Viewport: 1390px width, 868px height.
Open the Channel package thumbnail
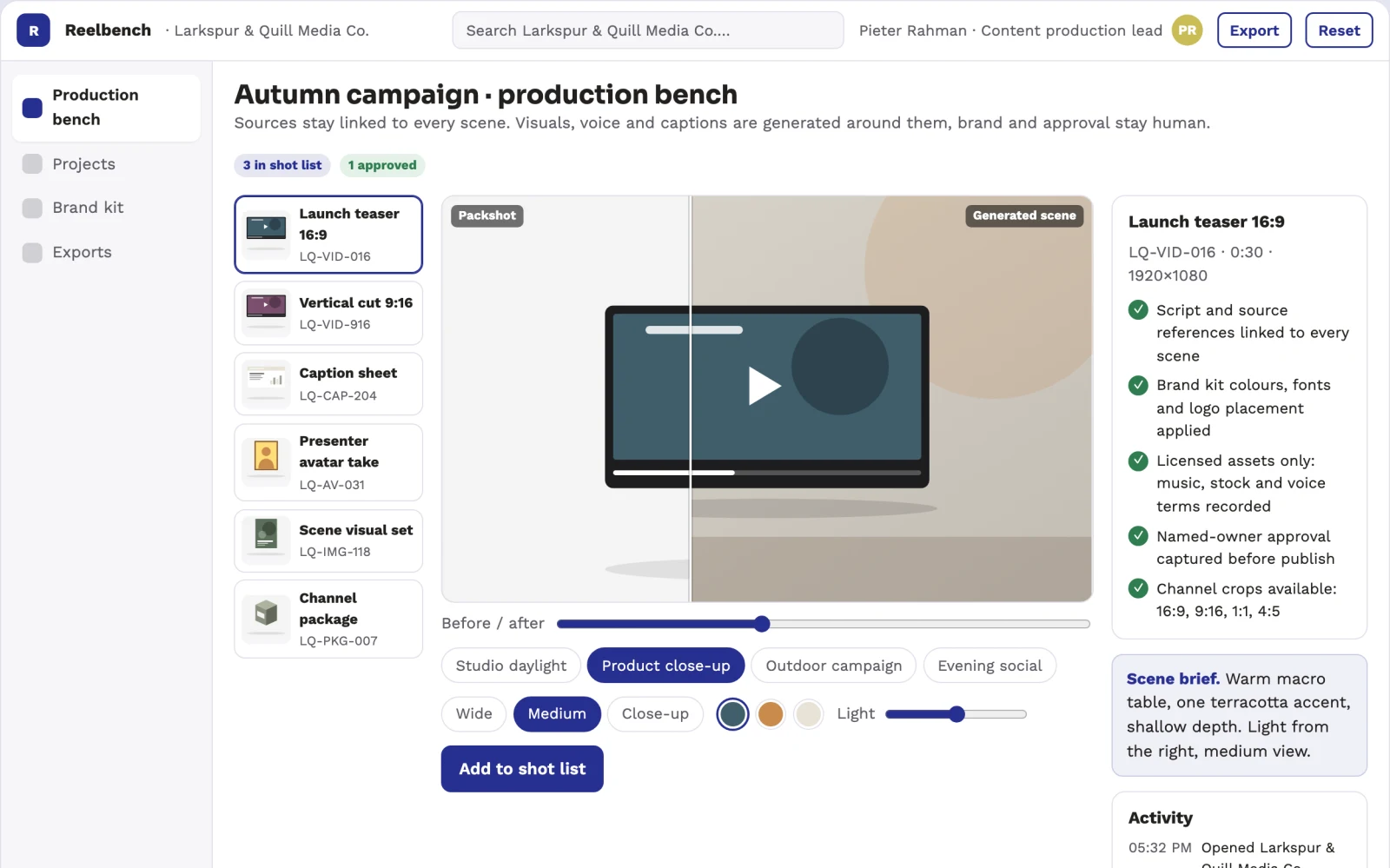tap(266, 619)
